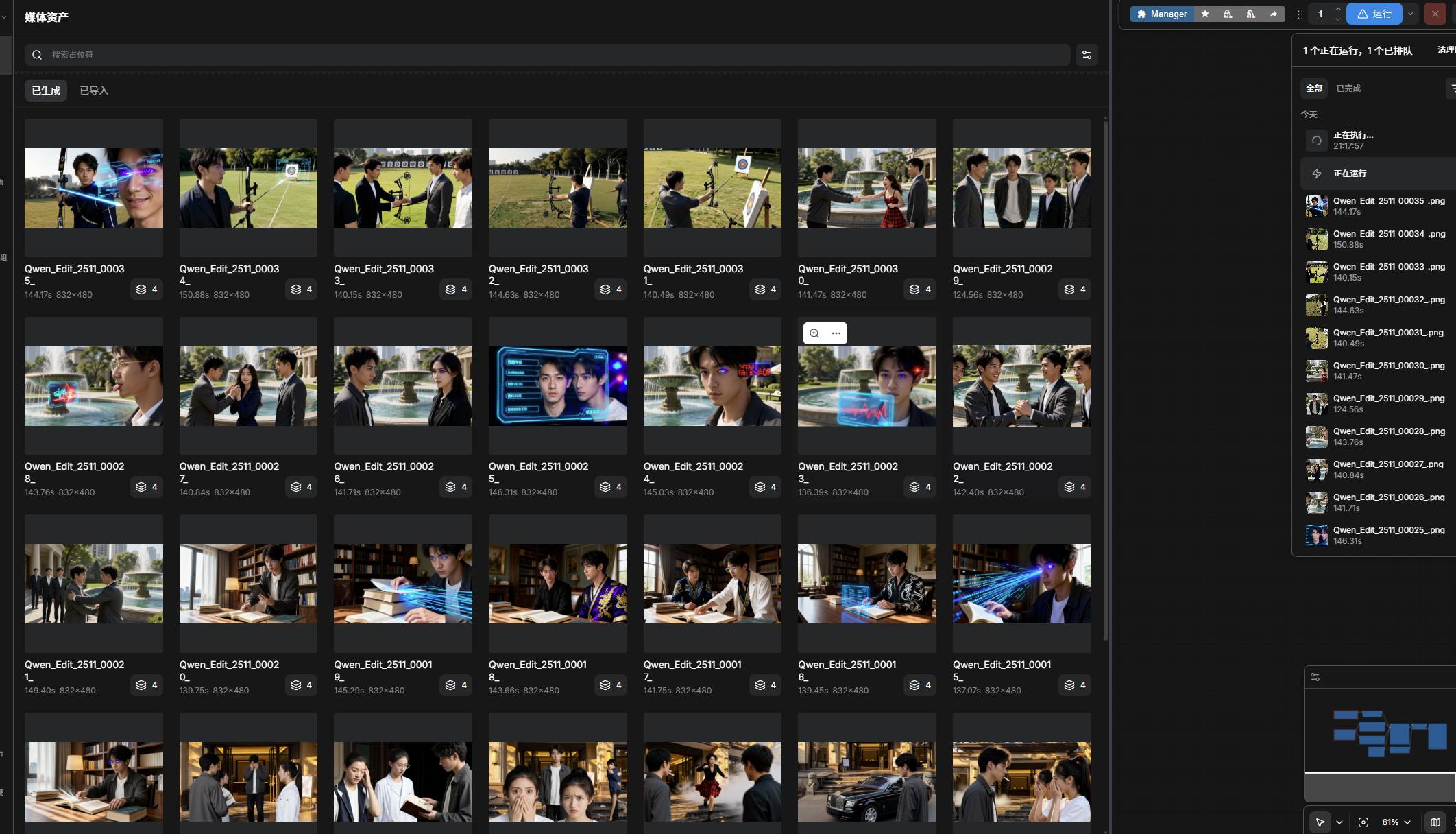This screenshot has width=1456, height=834.
Task: Click the 正在运行 status row label
Action: [1350, 174]
